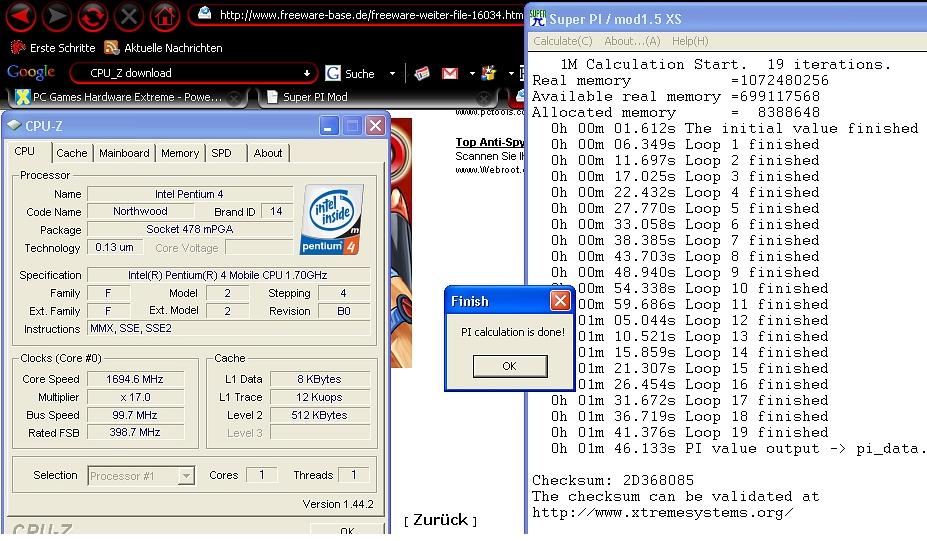The width and height of the screenshot is (927, 541).
Task: Click the browser forward arrow button
Action: click(x=57, y=16)
